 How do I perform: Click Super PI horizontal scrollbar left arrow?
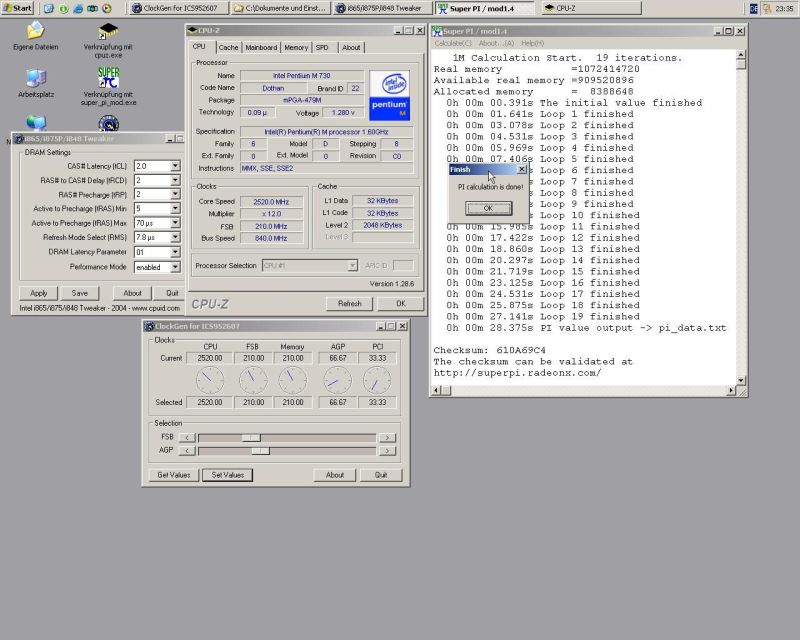437,390
